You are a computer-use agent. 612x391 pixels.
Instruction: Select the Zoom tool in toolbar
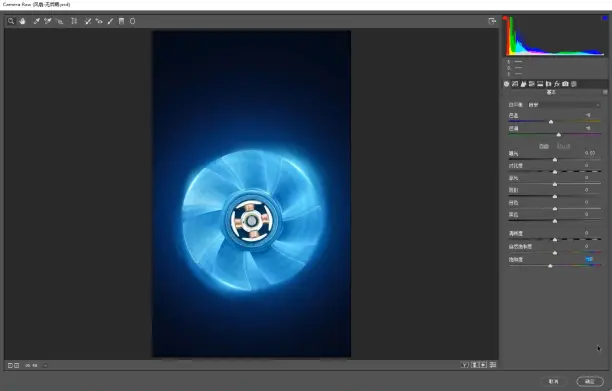click(x=11, y=21)
